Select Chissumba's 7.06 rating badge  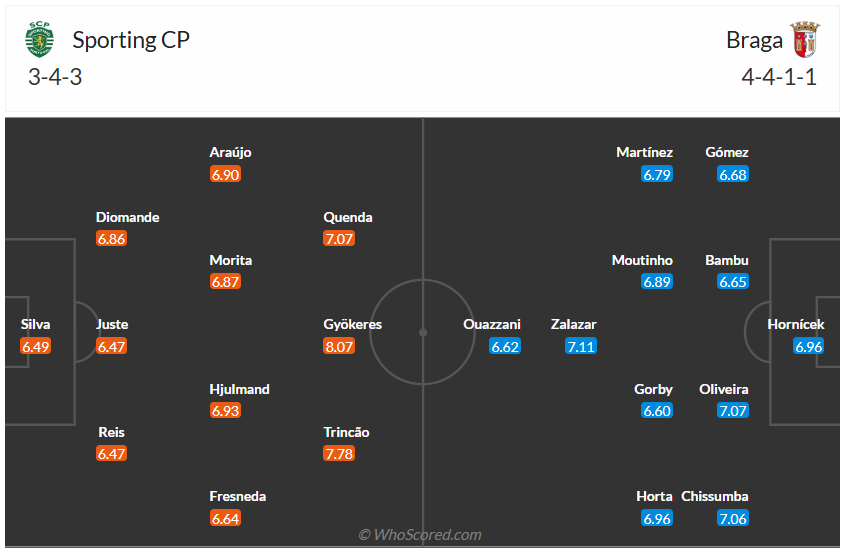click(x=733, y=518)
